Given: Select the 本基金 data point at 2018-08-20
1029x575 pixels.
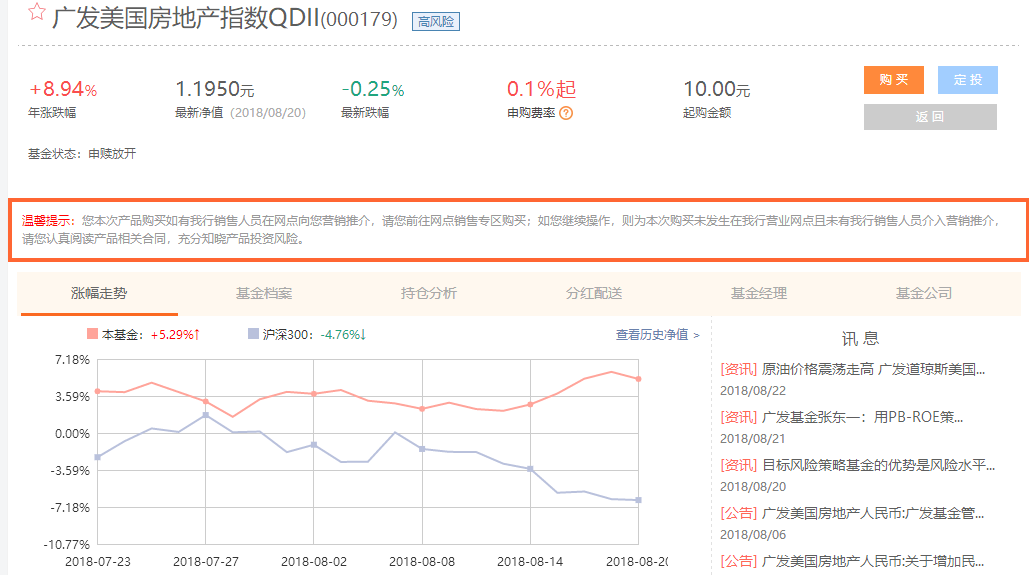Looking at the screenshot, I should tap(639, 379).
